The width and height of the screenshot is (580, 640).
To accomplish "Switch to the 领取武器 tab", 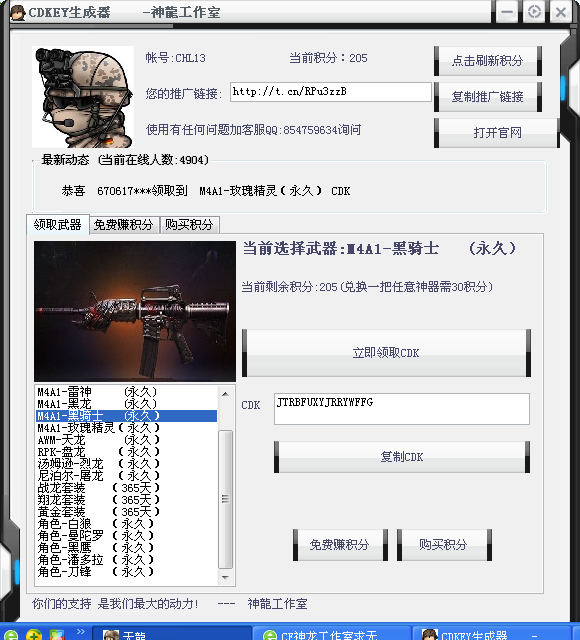I will (58, 224).
